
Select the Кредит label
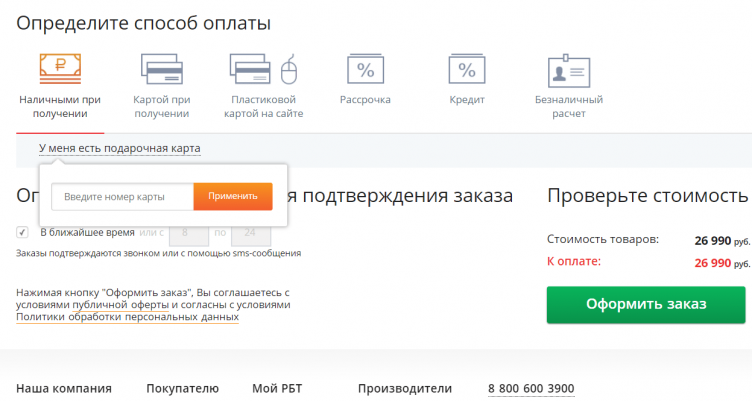click(467, 100)
